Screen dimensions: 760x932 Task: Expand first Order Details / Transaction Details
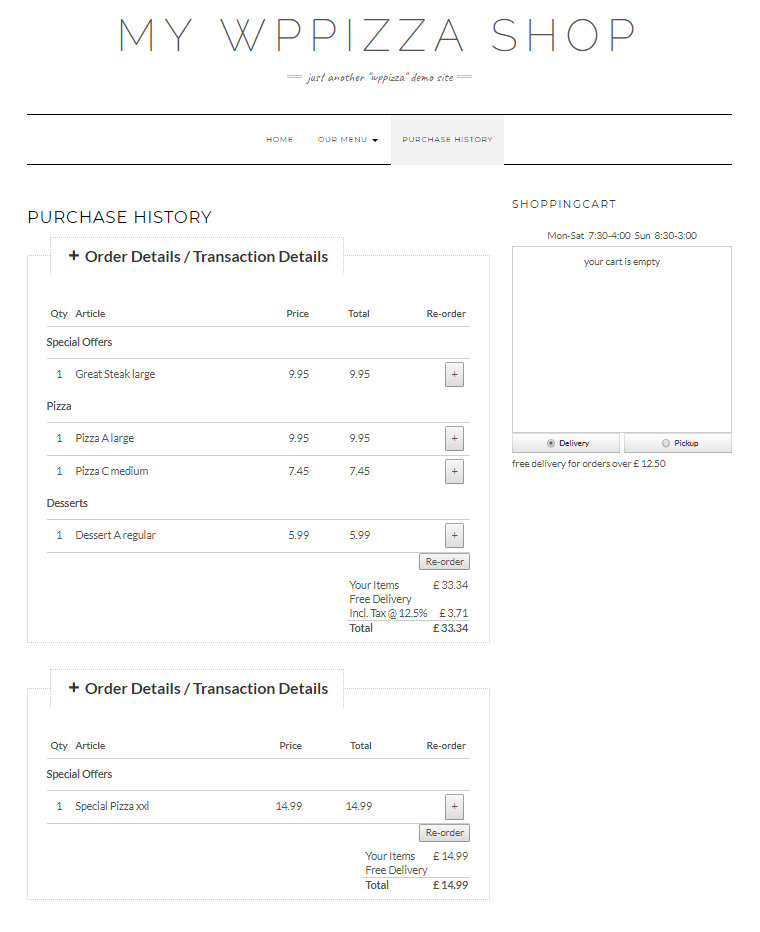click(x=198, y=257)
